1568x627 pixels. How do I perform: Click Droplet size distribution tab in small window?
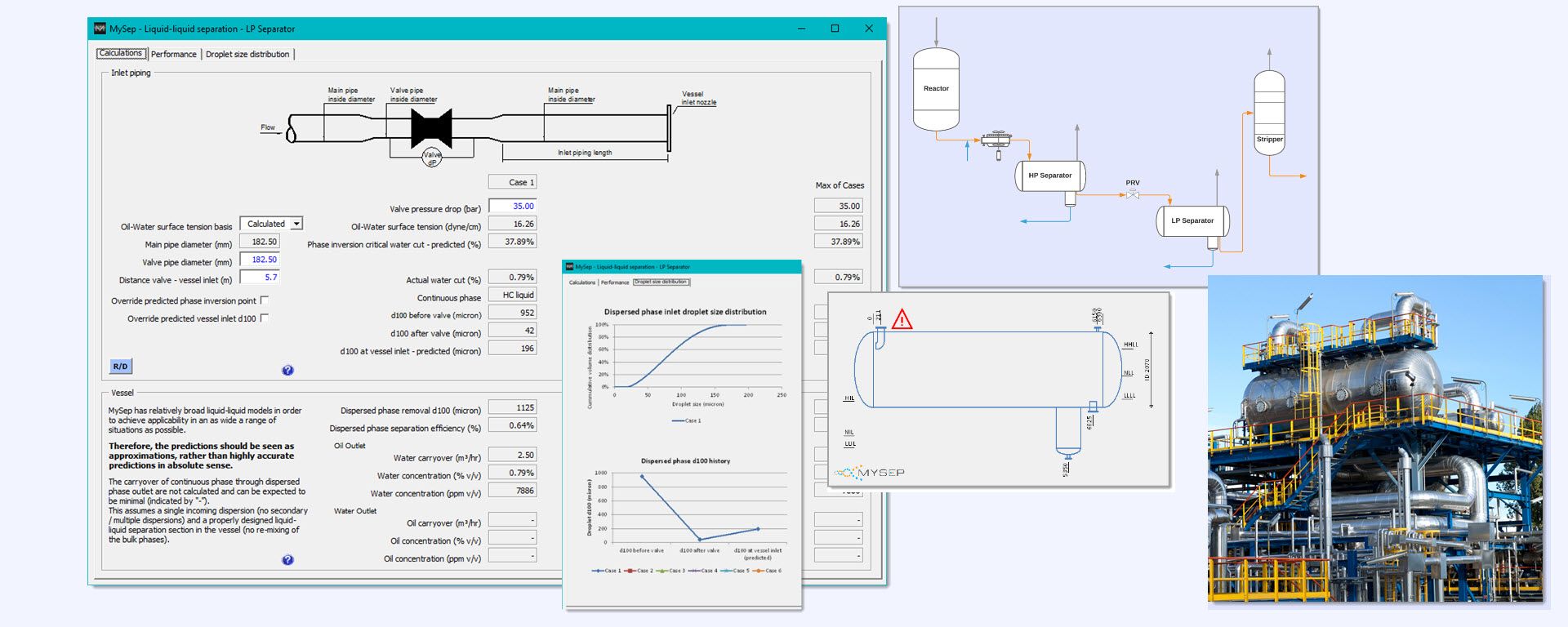[661, 282]
